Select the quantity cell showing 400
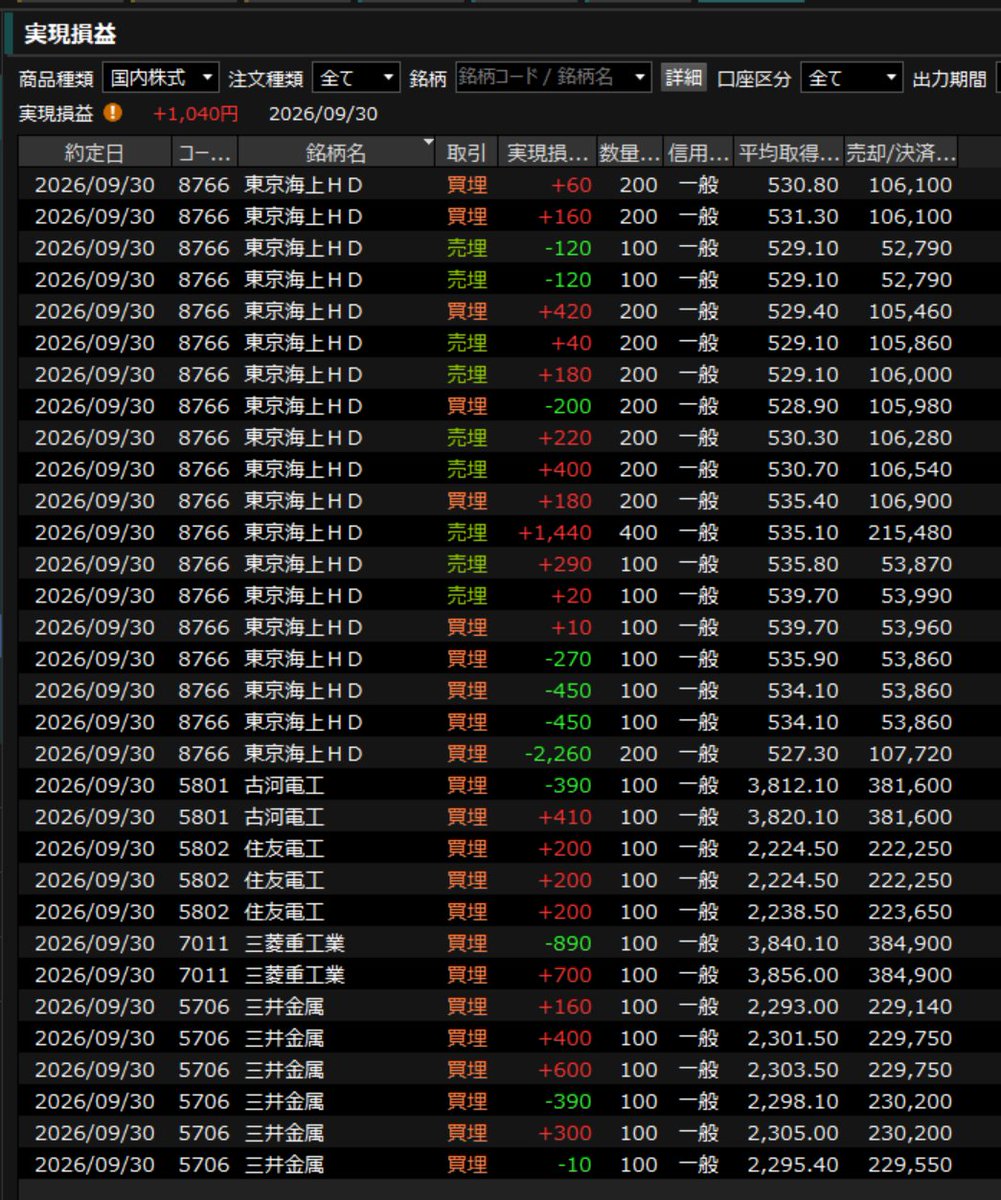Image resolution: width=1001 pixels, height=1200 pixels. pos(638,533)
